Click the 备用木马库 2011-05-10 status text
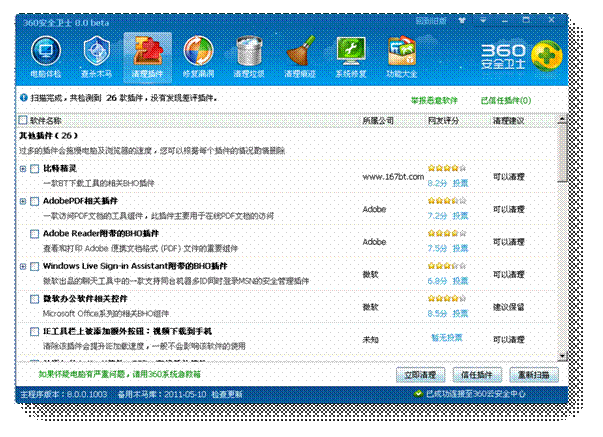The image size is (603, 437). 162,394
